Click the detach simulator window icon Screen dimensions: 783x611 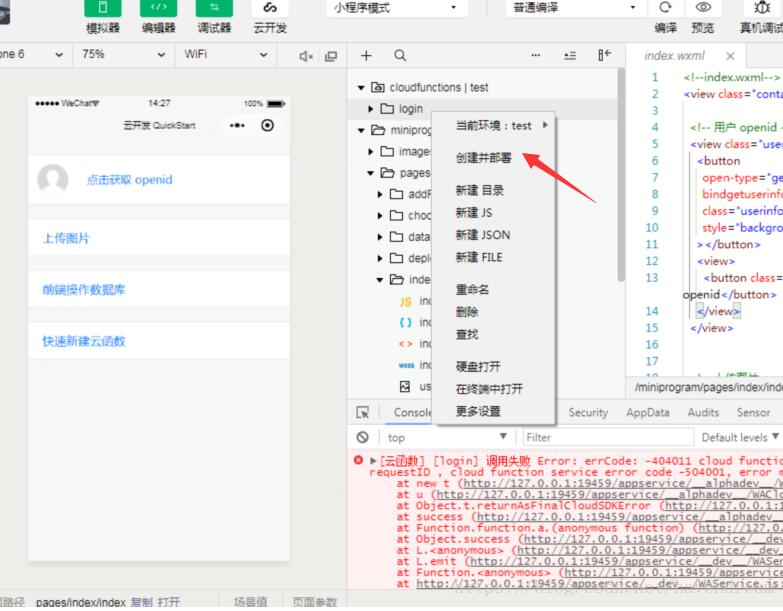click(x=331, y=56)
